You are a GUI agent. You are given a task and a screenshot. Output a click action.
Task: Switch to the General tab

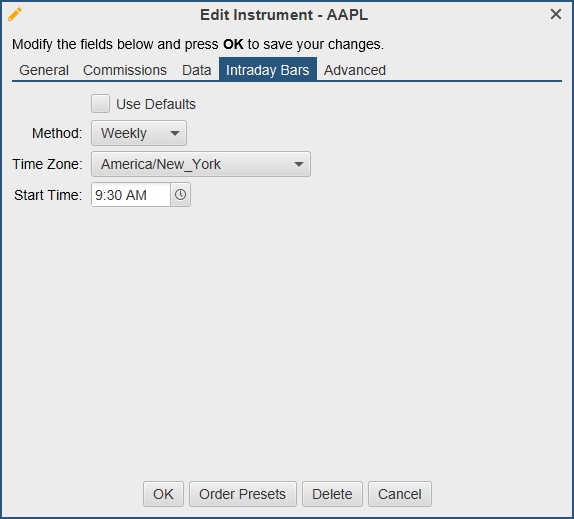coord(44,70)
